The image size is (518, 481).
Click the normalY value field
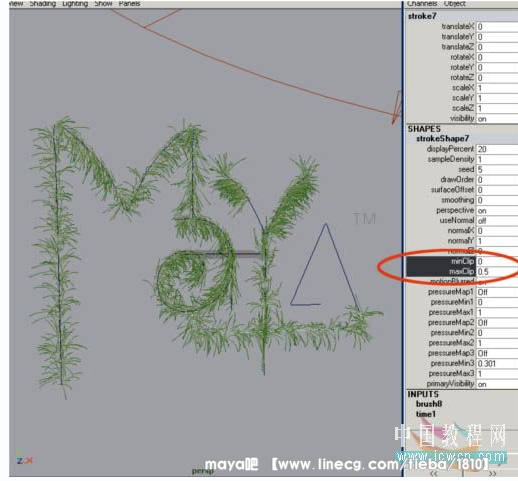tap(497, 241)
